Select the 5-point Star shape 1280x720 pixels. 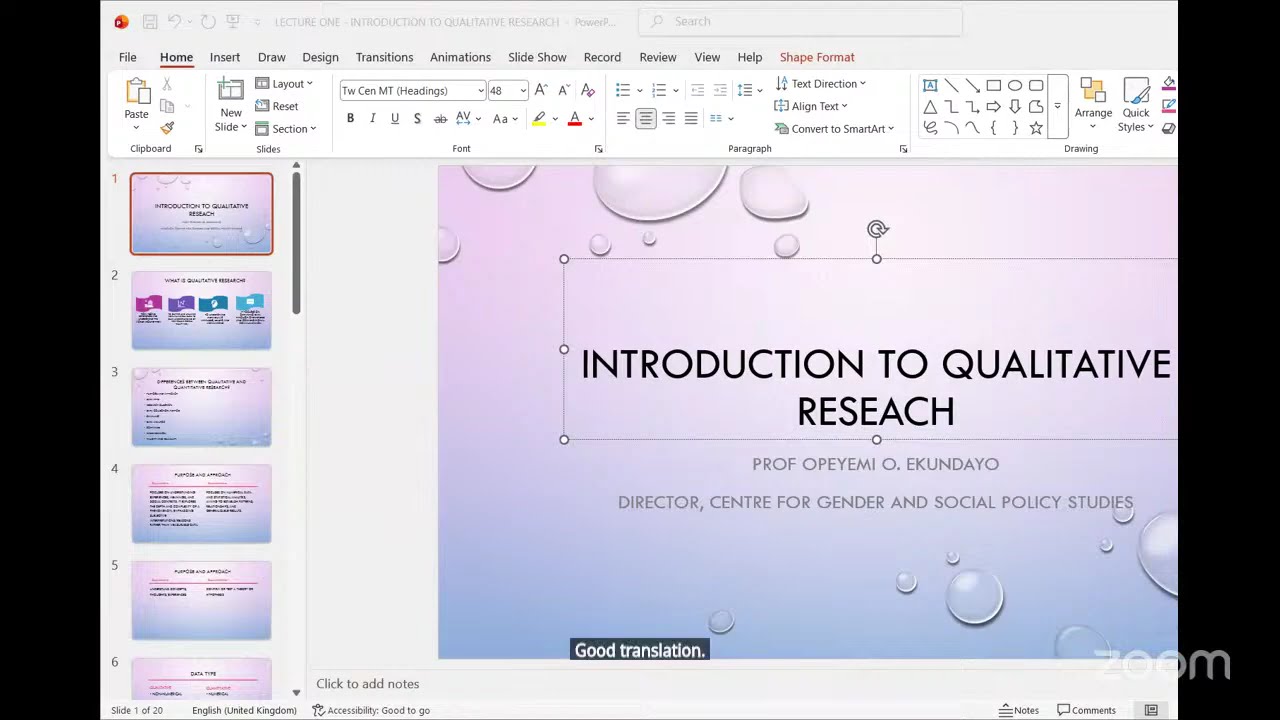pos(1036,128)
